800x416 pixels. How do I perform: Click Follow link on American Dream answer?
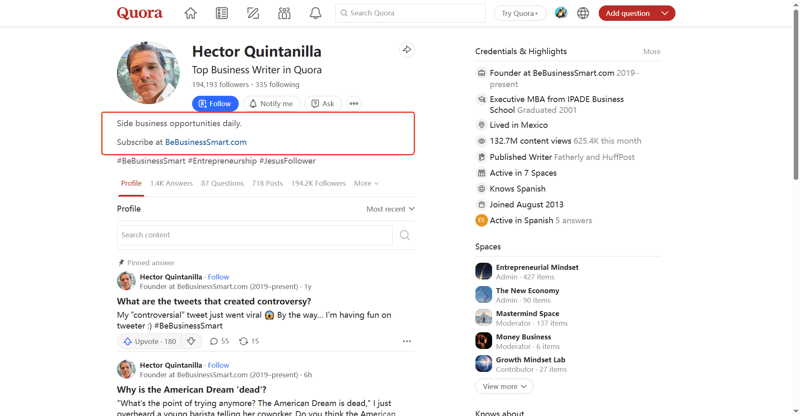point(218,365)
